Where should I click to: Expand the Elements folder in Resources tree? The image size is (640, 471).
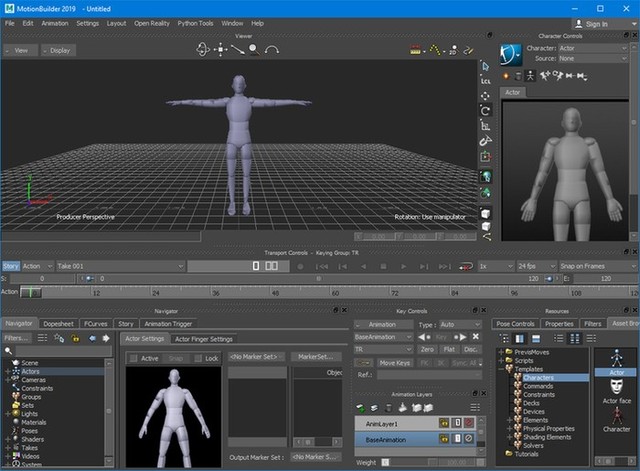click(x=512, y=422)
